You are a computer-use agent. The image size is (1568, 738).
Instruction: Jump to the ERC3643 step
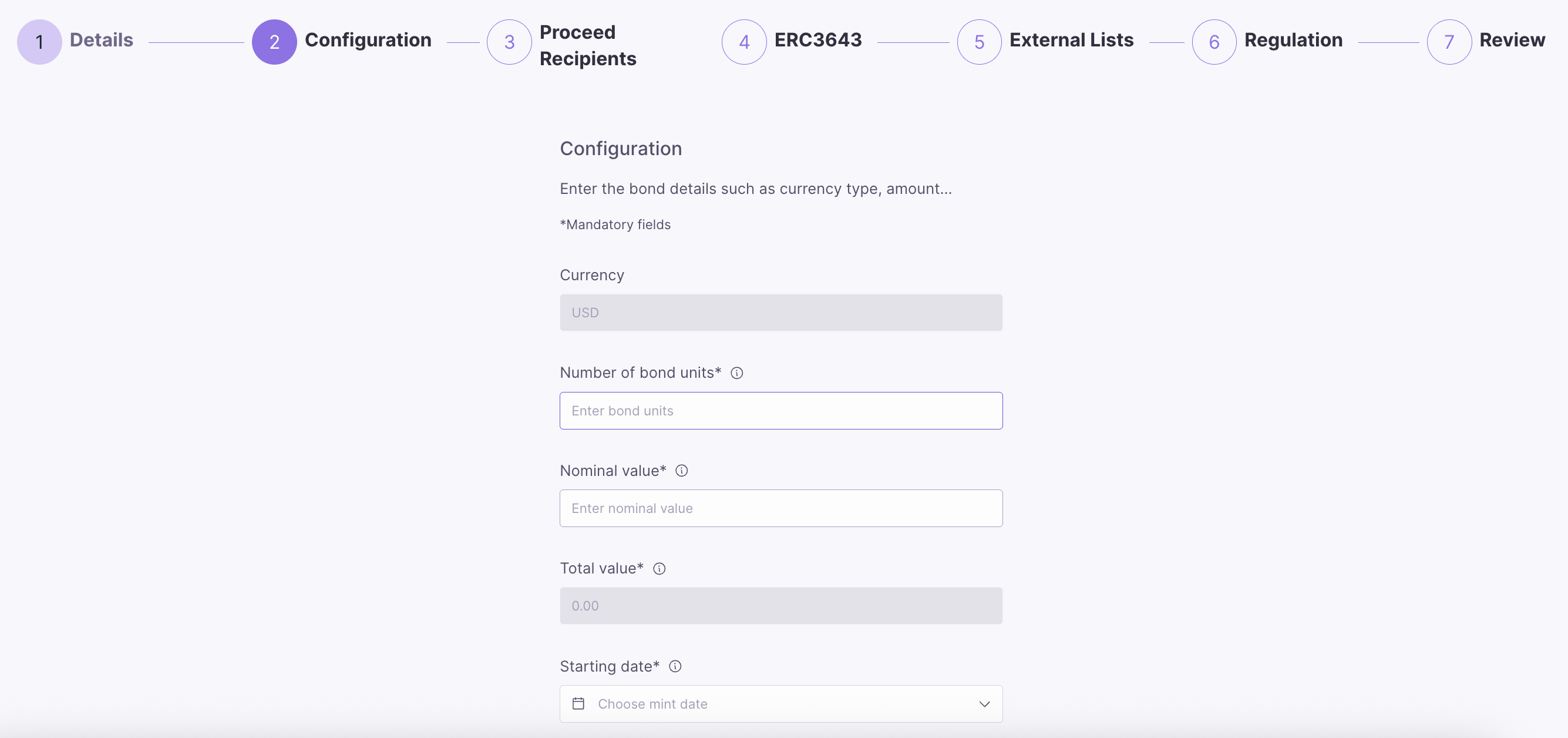(817, 40)
